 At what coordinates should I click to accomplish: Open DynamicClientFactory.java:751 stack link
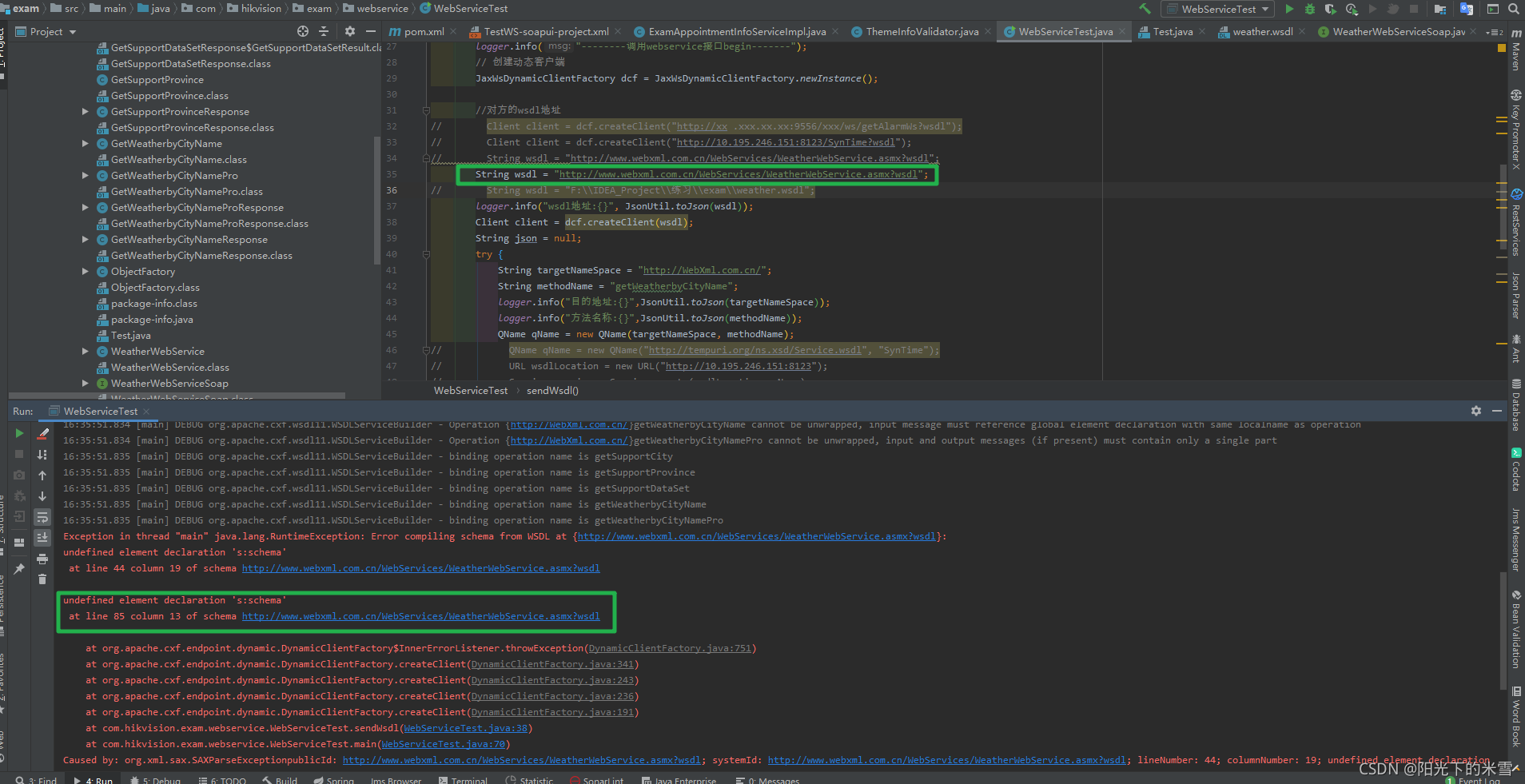[x=670, y=648]
